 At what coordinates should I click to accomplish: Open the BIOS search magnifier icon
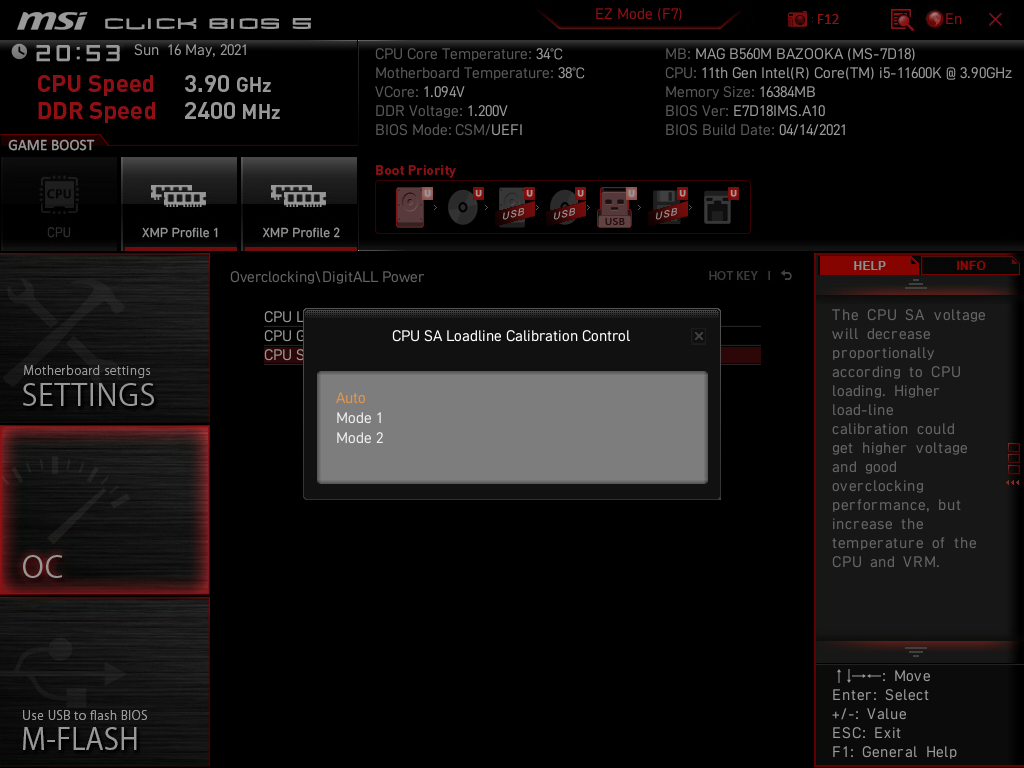coord(902,20)
